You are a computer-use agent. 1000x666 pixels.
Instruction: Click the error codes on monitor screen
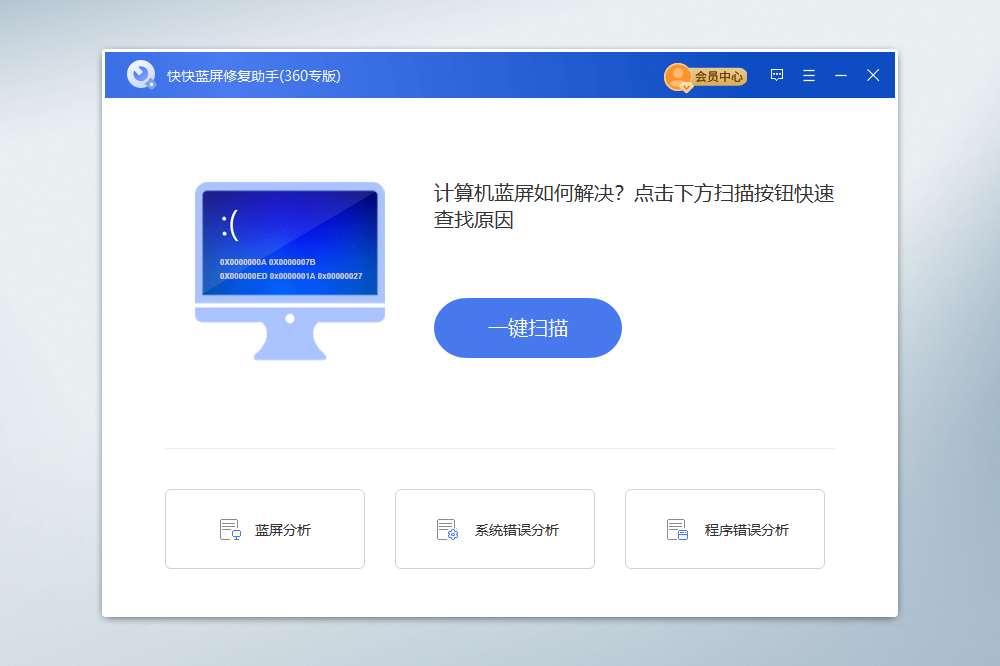(x=290, y=269)
